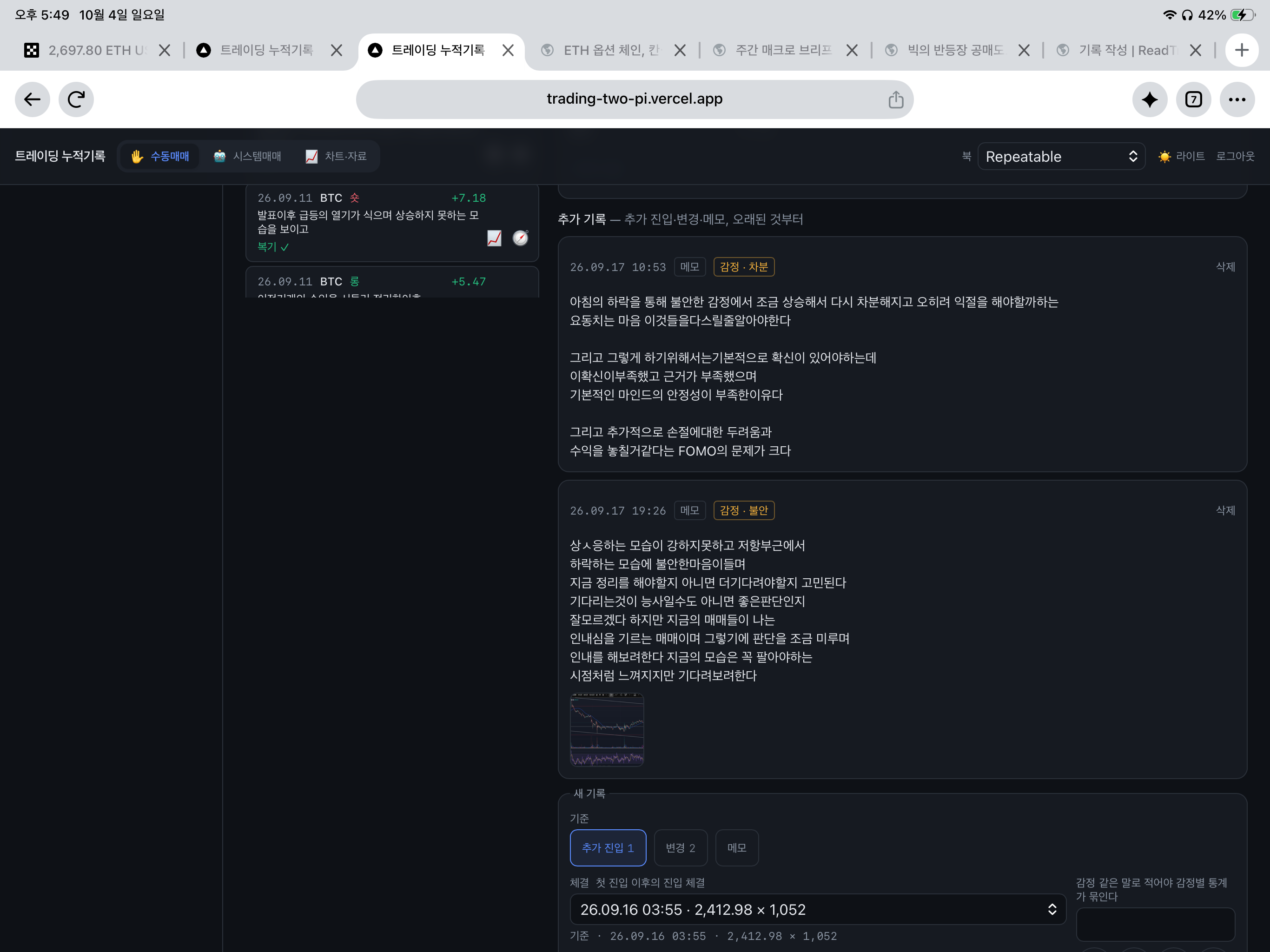Click the 트레이딩 누적기록 site title
The width and height of the screenshot is (1270, 952).
pos(60,156)
